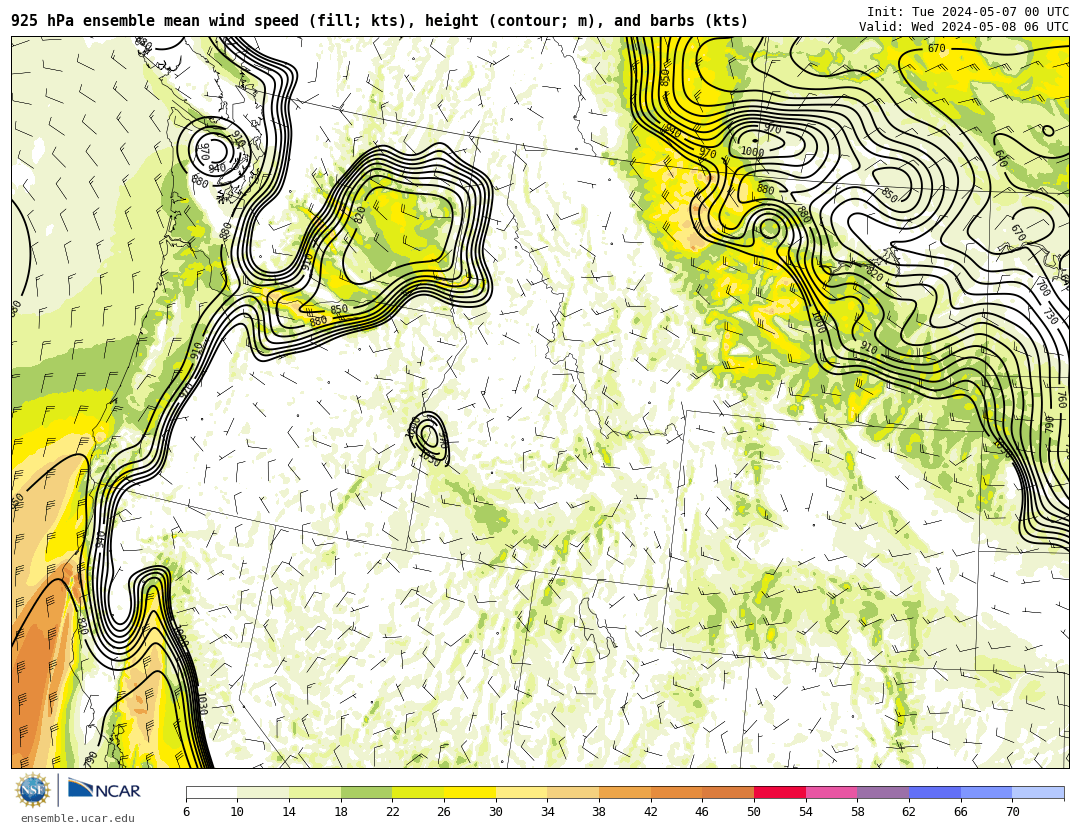Pick the tan 34–38 kts swatch
This screenshot has height=831, width=1080.
(573, 792)
